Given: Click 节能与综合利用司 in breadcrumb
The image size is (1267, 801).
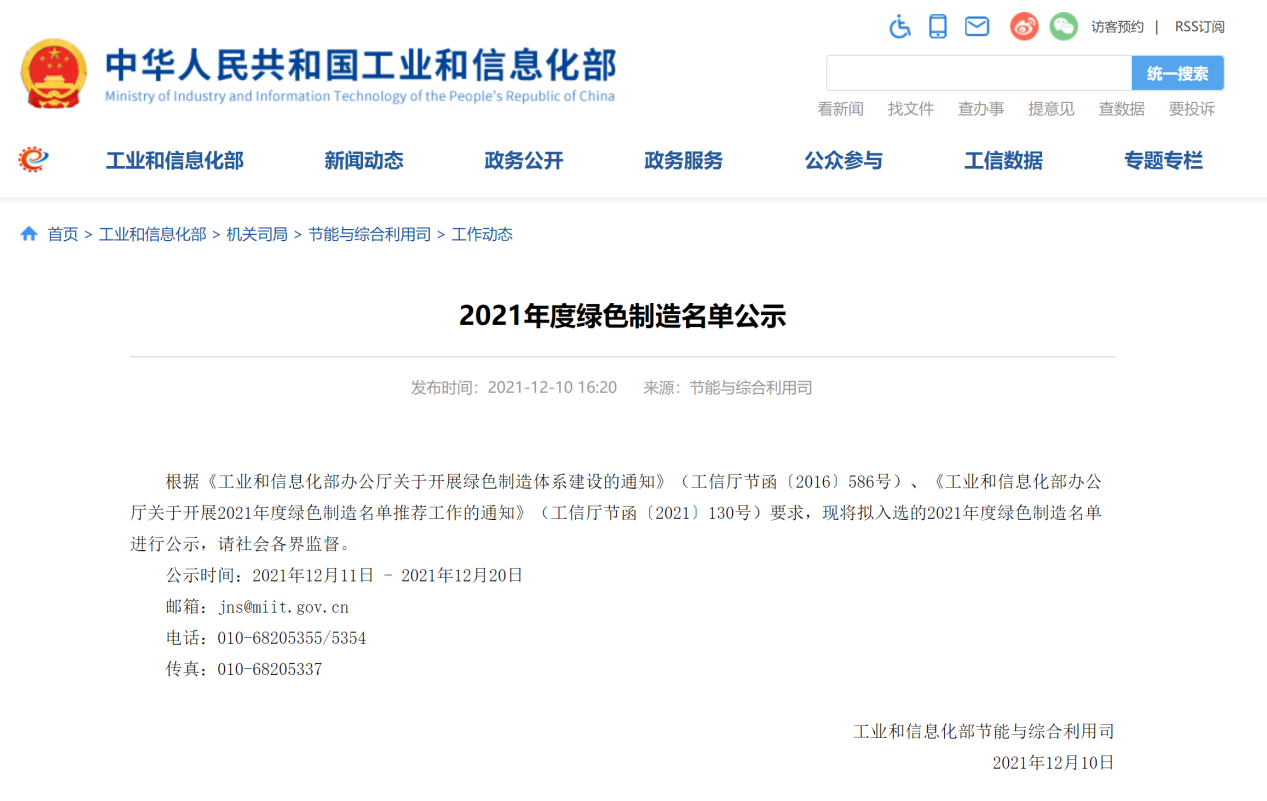Looking at the screenshot, I should click(x=369, y=234).
